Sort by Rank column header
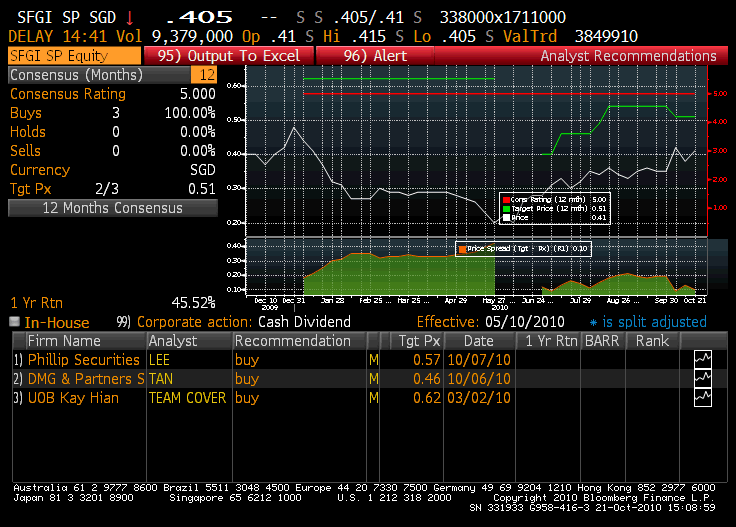Screen dimensions: 736x527 click(x=652, y=341)
